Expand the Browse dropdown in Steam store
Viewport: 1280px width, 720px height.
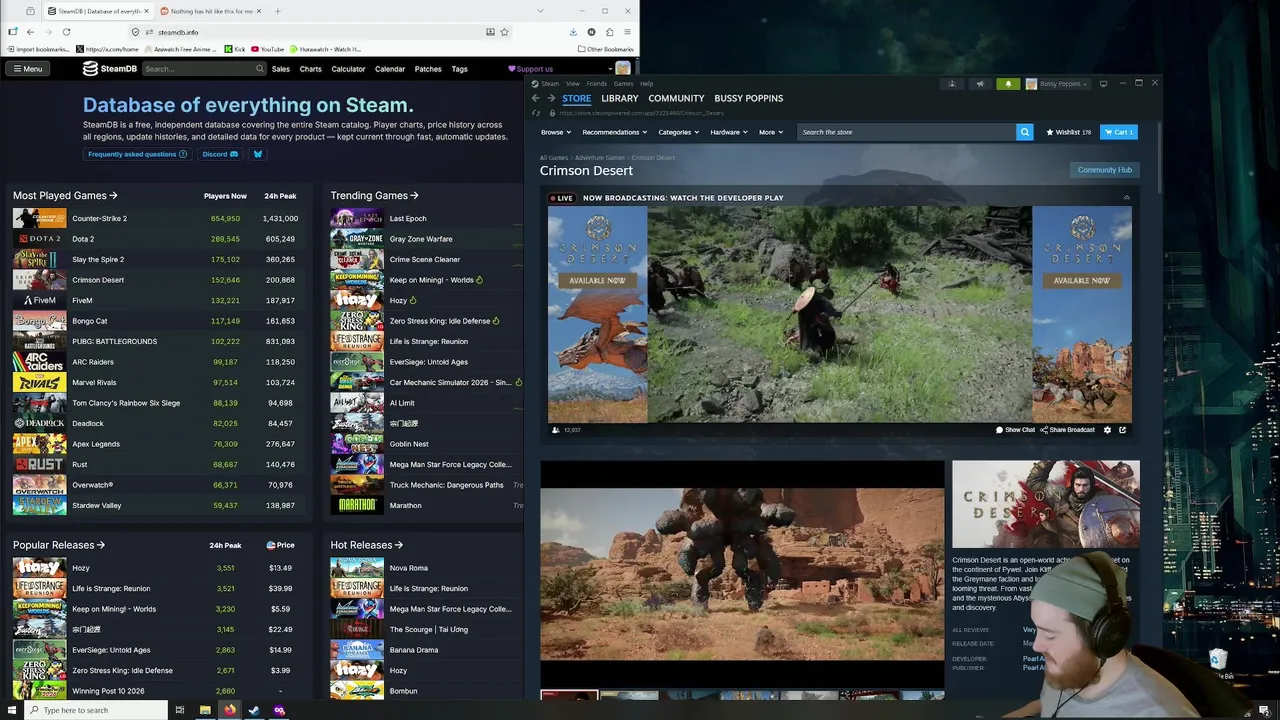555,132
